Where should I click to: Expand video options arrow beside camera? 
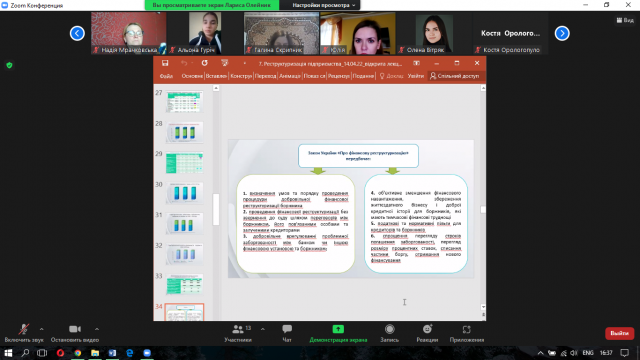(x=97, y=329)
